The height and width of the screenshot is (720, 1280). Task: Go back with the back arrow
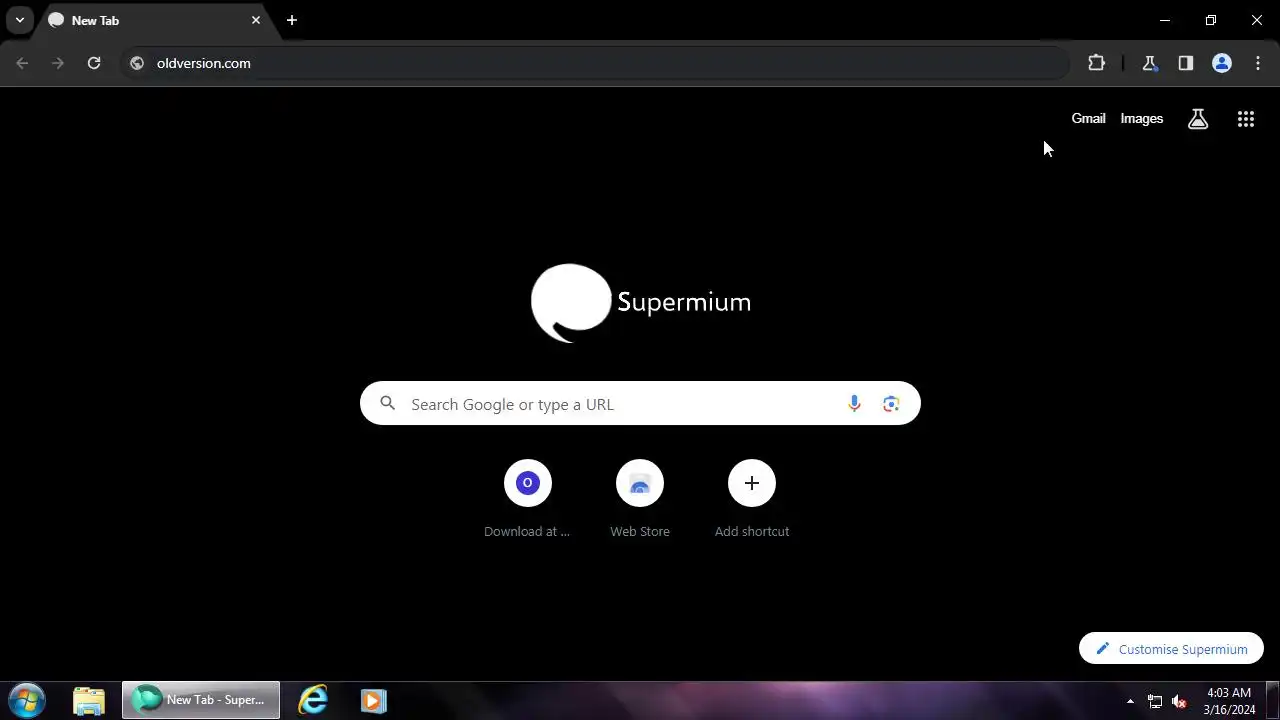[23, 63]
